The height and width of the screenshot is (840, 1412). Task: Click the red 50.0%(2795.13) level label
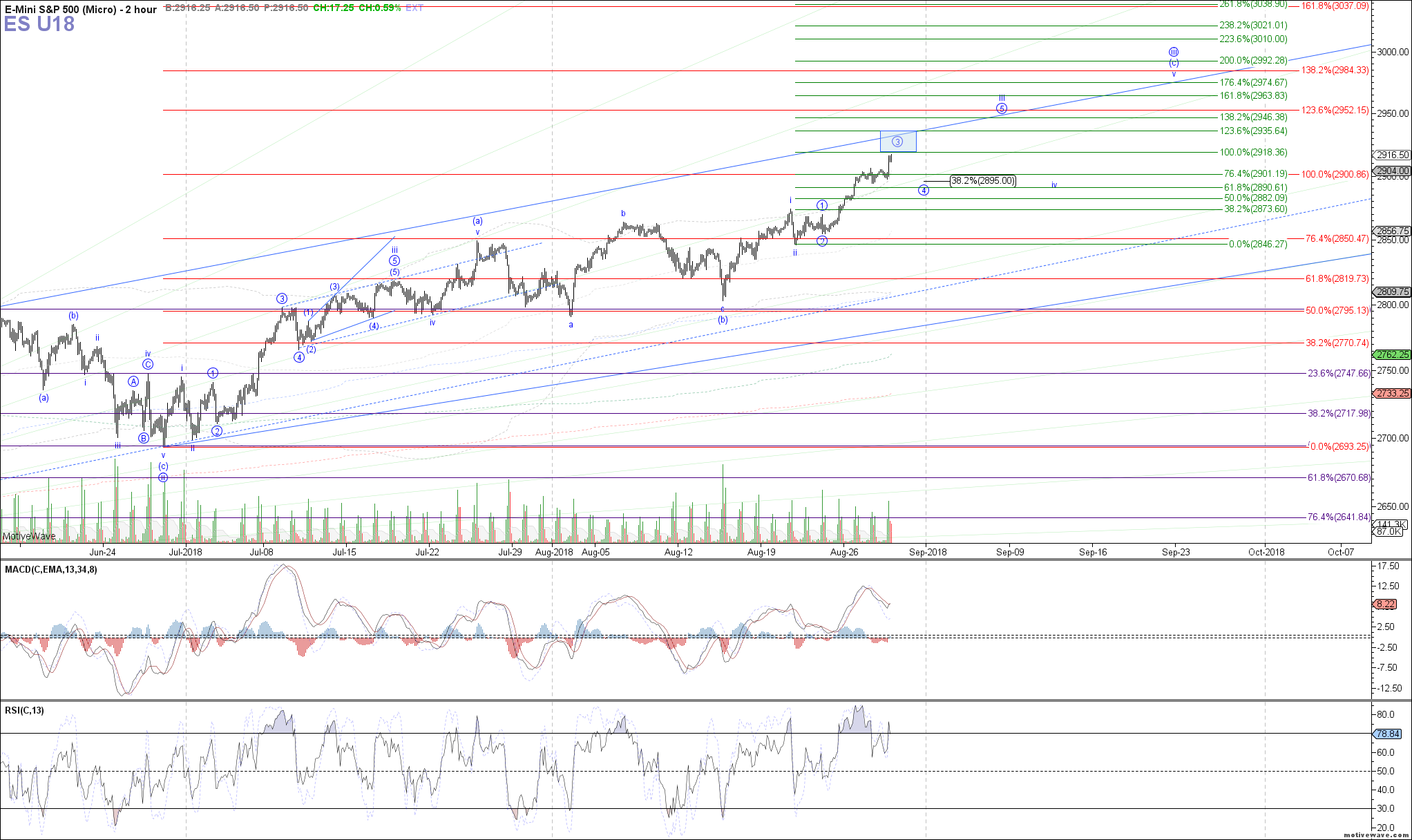pos(1337,310)
